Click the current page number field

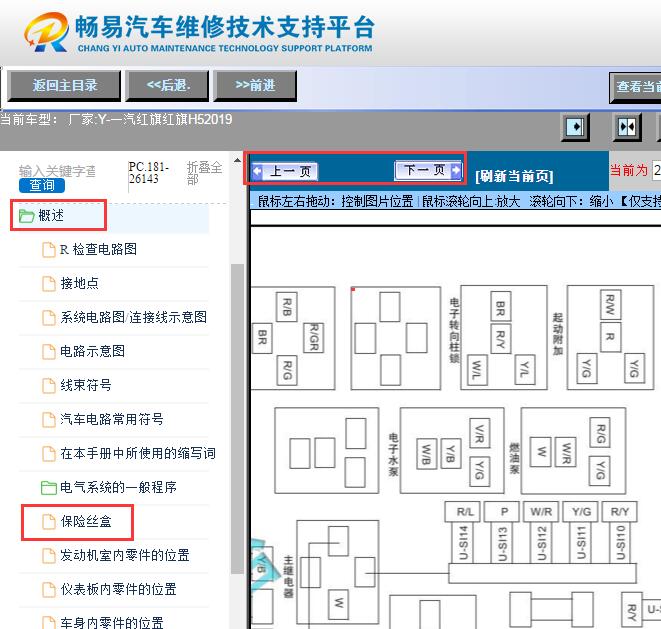point(656,170)
